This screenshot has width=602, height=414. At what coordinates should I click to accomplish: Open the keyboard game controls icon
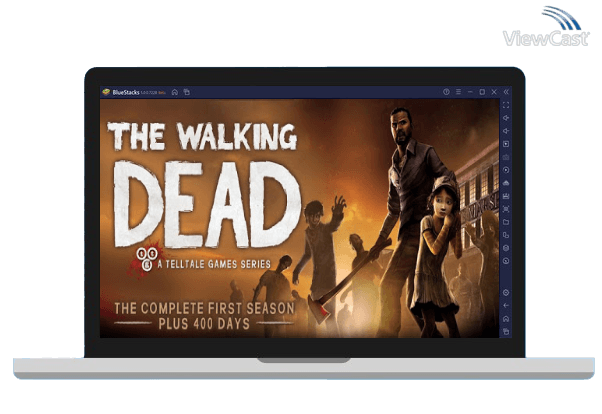point(506,157)
